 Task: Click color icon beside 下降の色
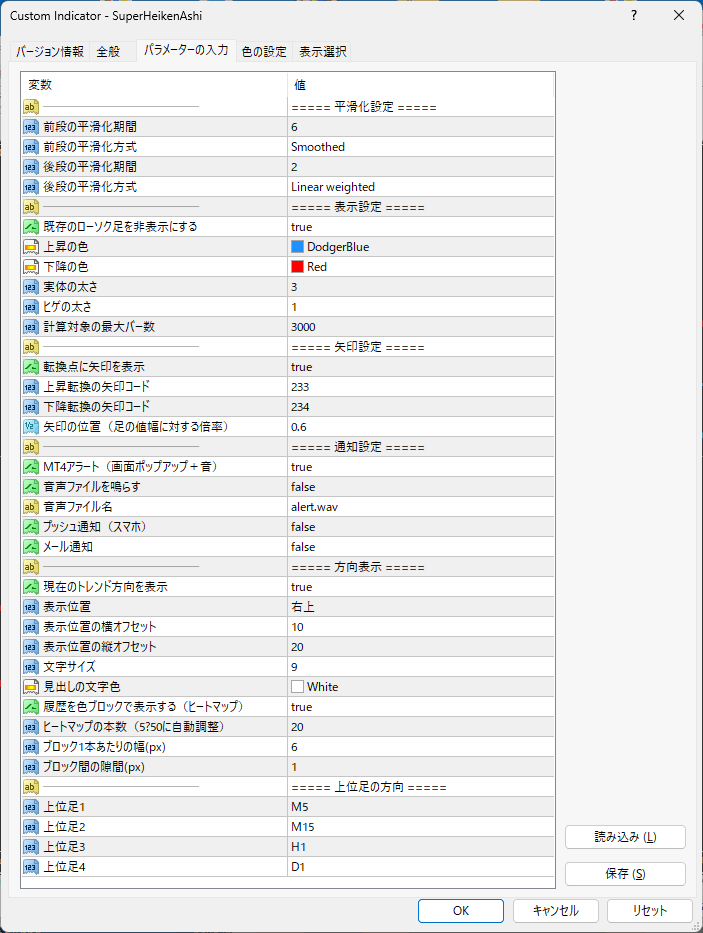(30, 267)
